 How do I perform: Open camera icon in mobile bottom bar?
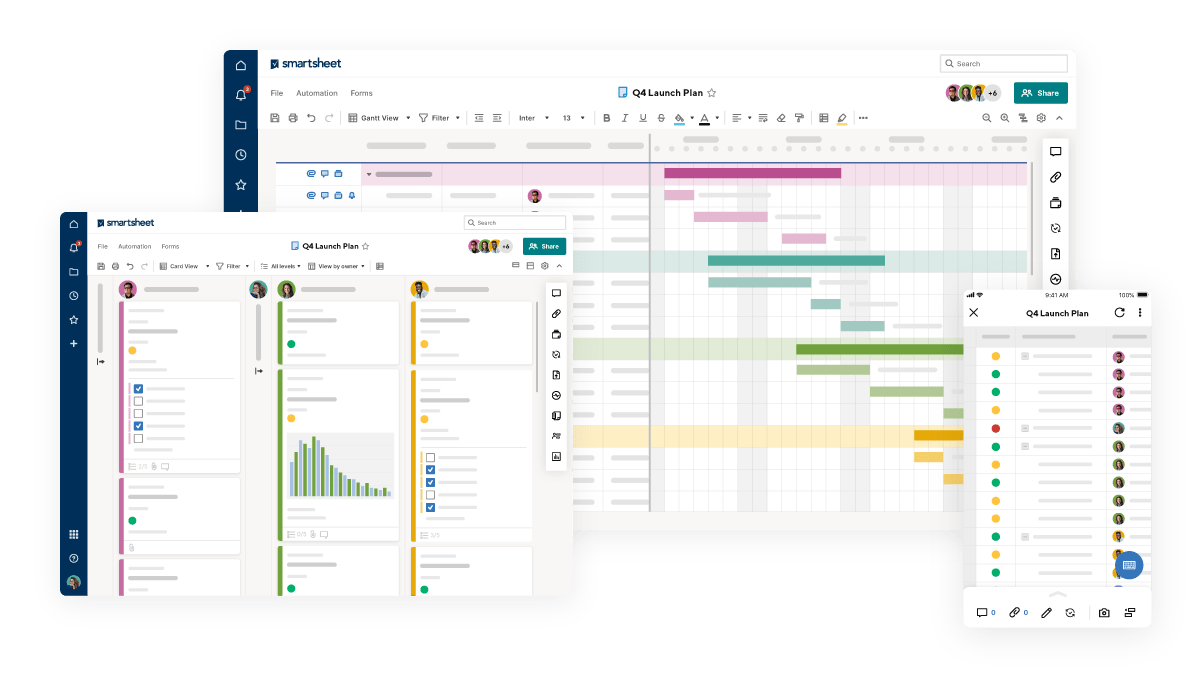(1104, 612)
